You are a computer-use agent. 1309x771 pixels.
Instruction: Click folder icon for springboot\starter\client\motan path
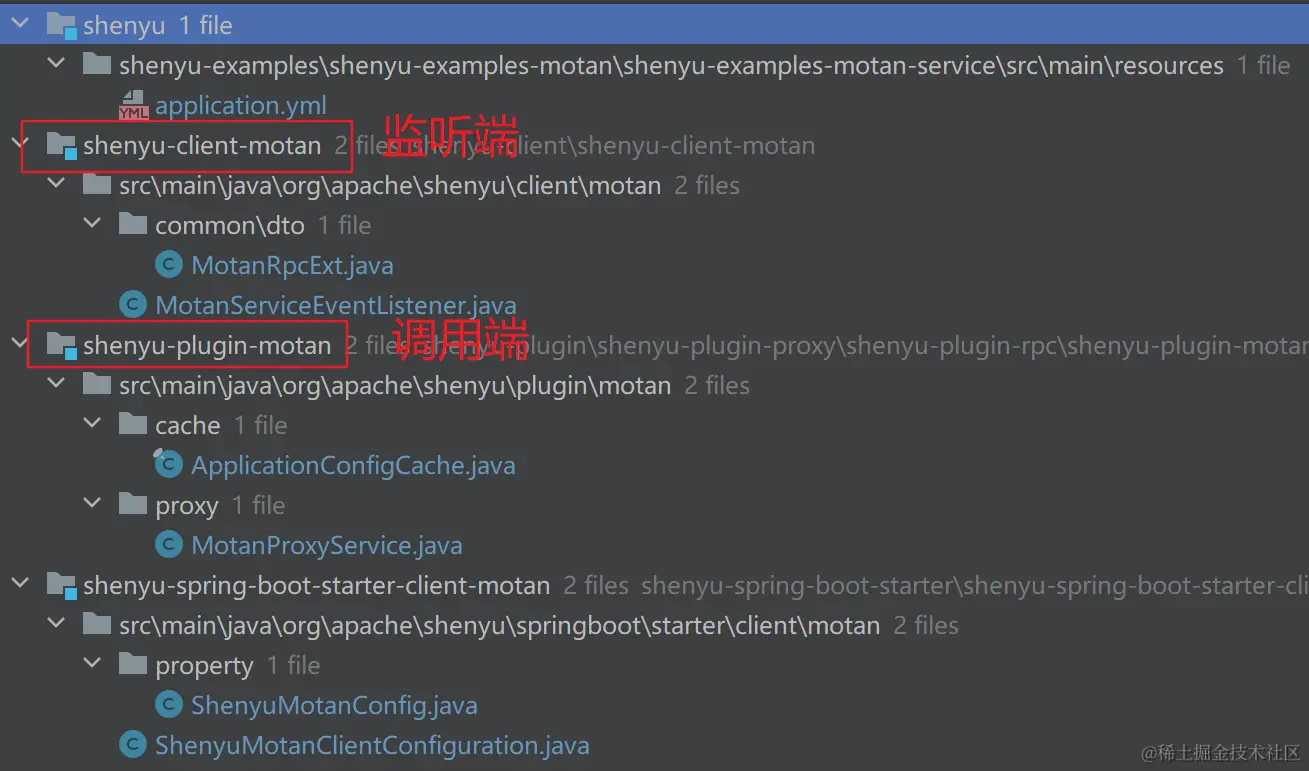point(96,625)
